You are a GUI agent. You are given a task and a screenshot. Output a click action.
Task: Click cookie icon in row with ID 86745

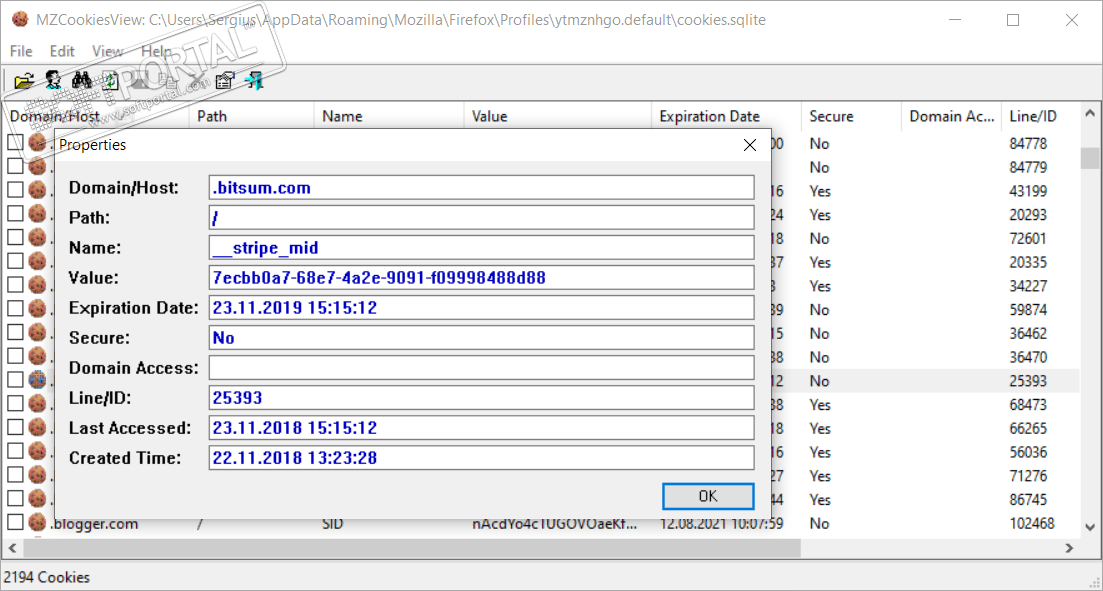37,499
